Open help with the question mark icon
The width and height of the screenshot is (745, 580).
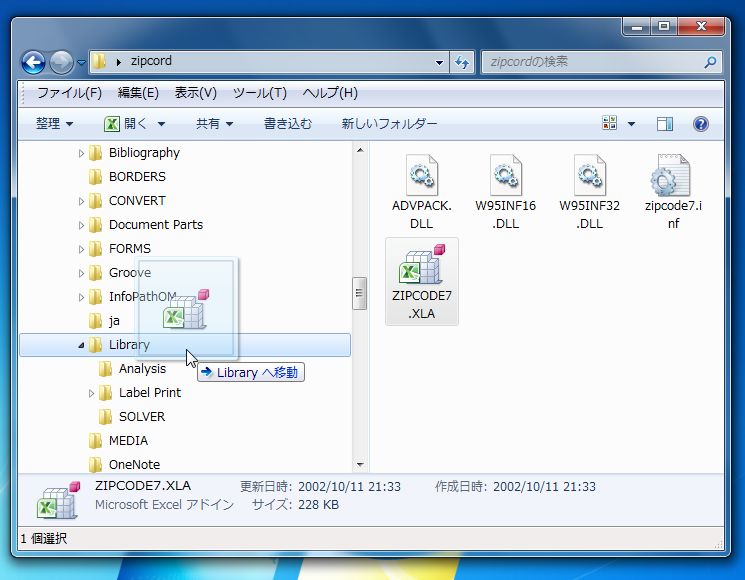coord(701,124)
